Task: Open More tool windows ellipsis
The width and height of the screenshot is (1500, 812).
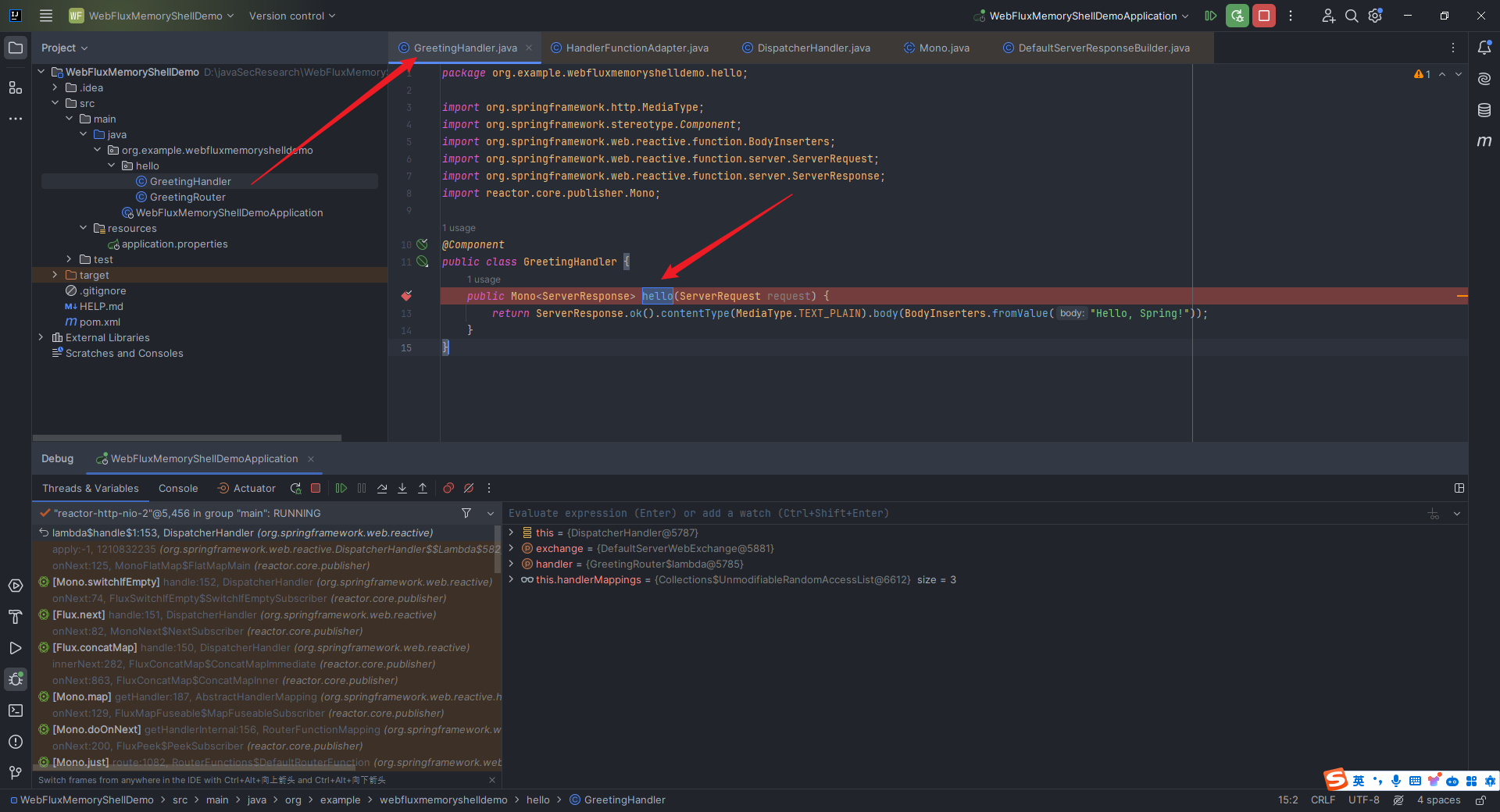Action: pyautogui.click(x=16, y=119)
